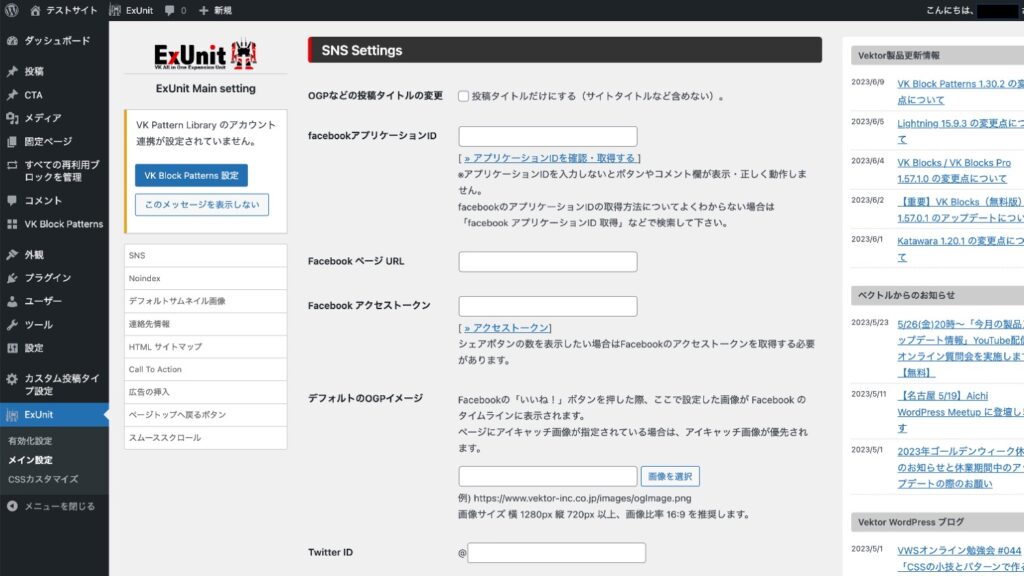Enable the 投稿タイトルだけにする checkbox

click(464, 96)
